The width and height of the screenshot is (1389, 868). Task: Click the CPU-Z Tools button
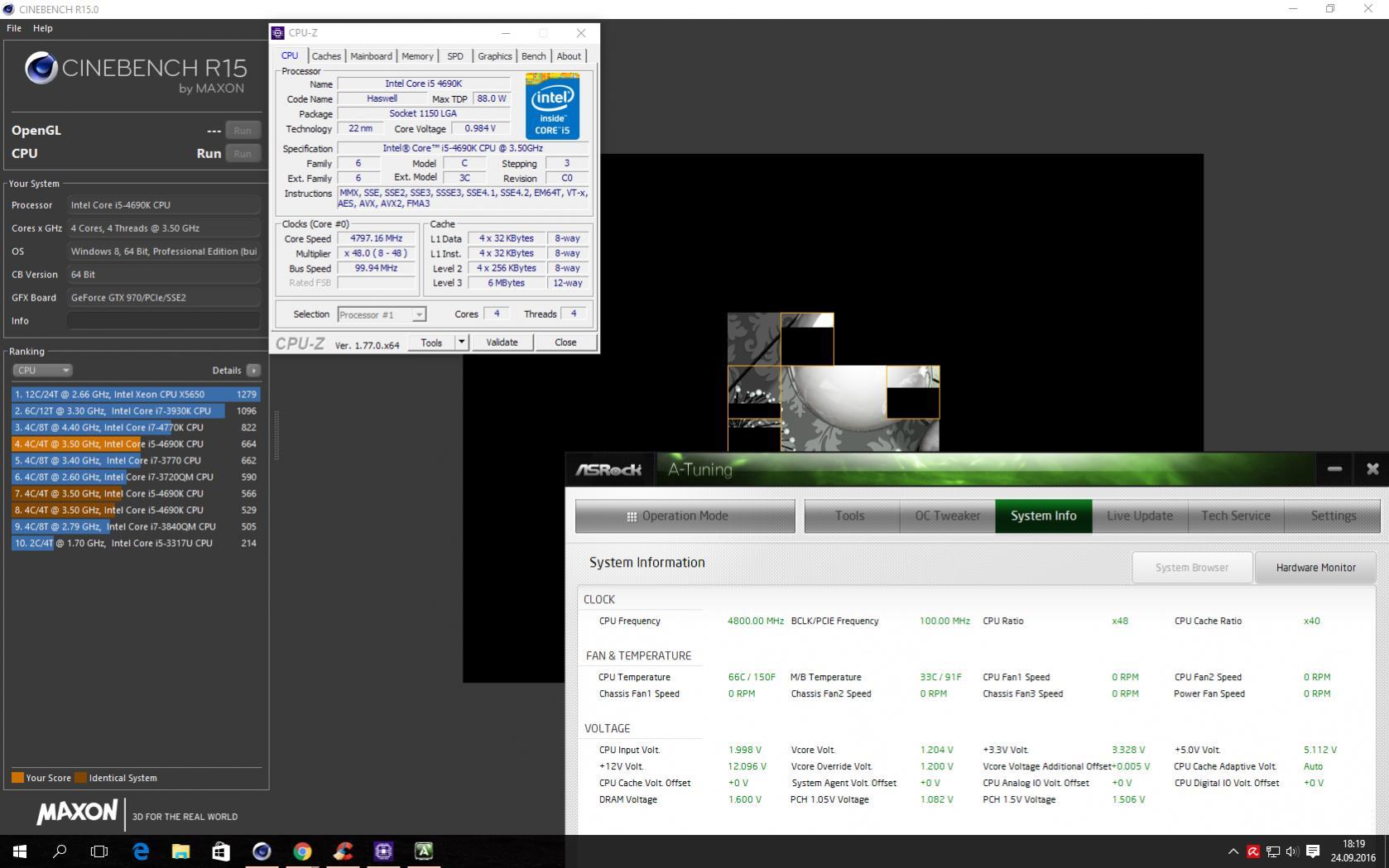(431, 343)
